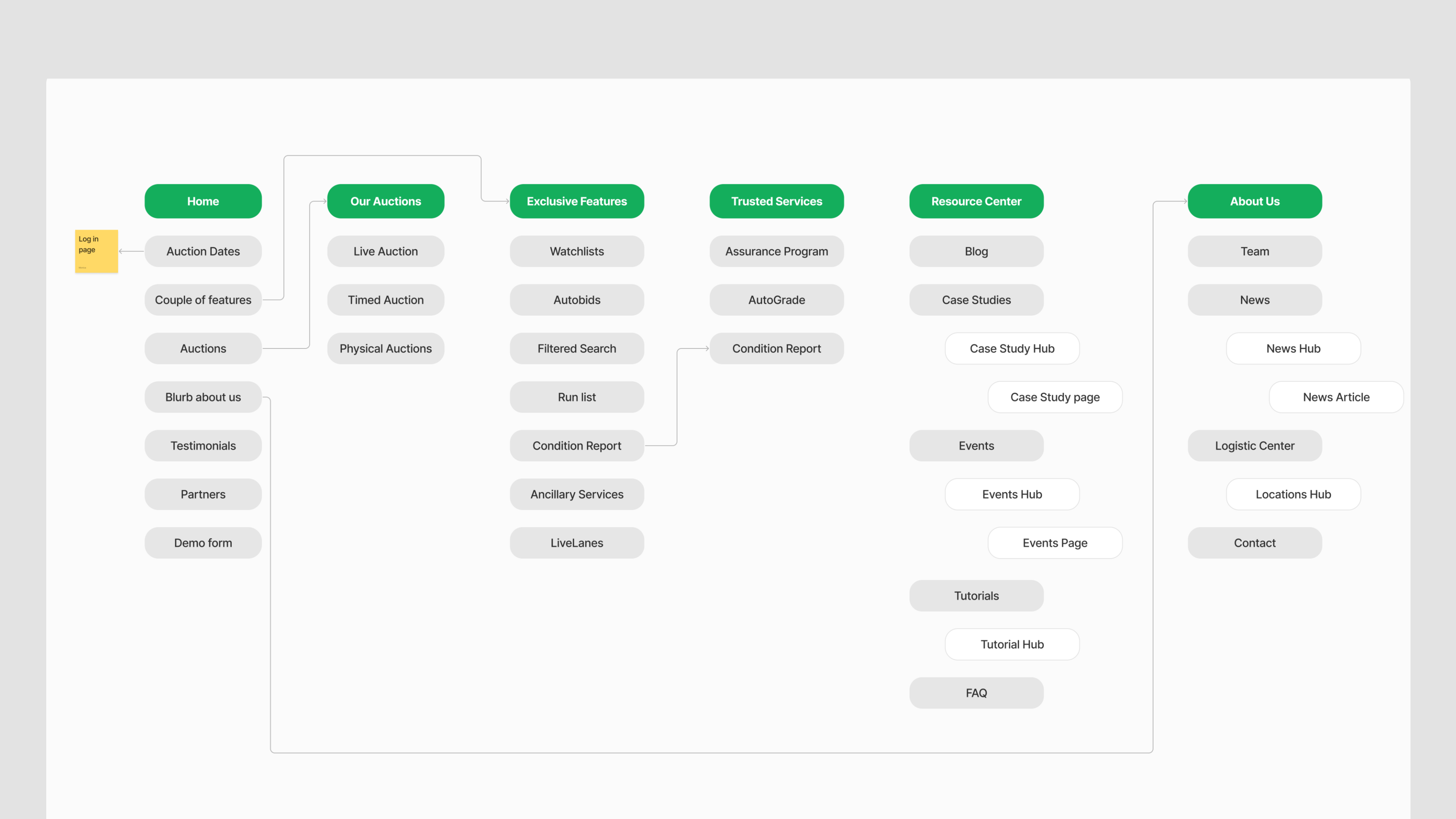Click the Team node
The width and height of the screenshot is (1456, 819).
tap(1255, 252)
